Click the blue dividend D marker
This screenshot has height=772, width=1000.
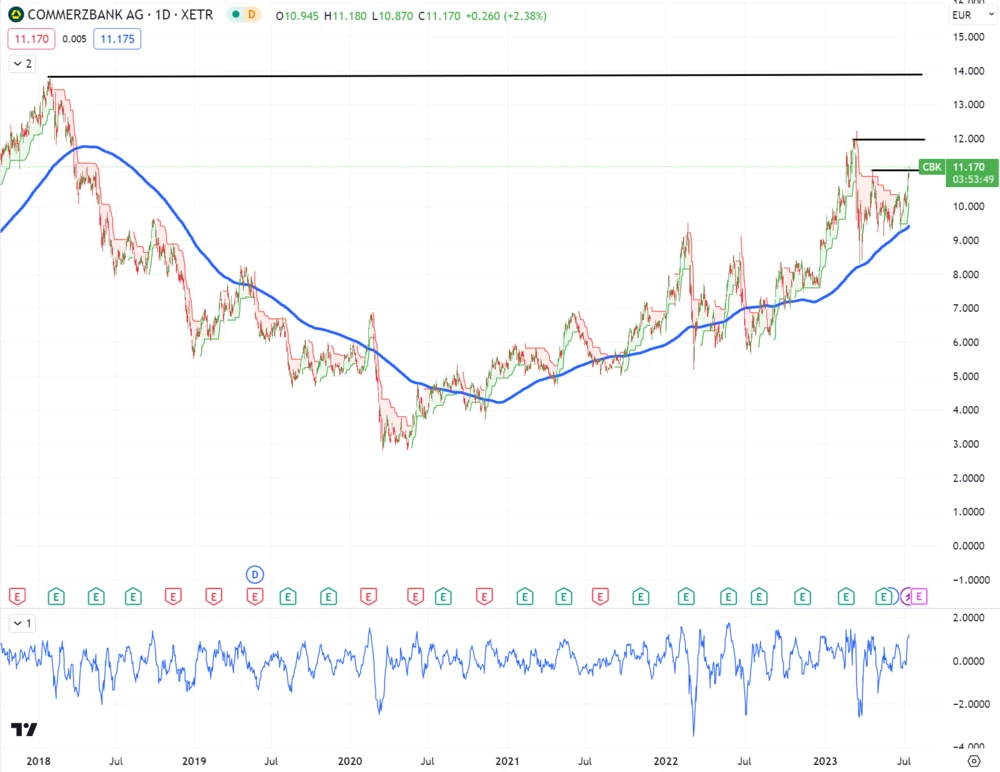click(x=255, y=574)
